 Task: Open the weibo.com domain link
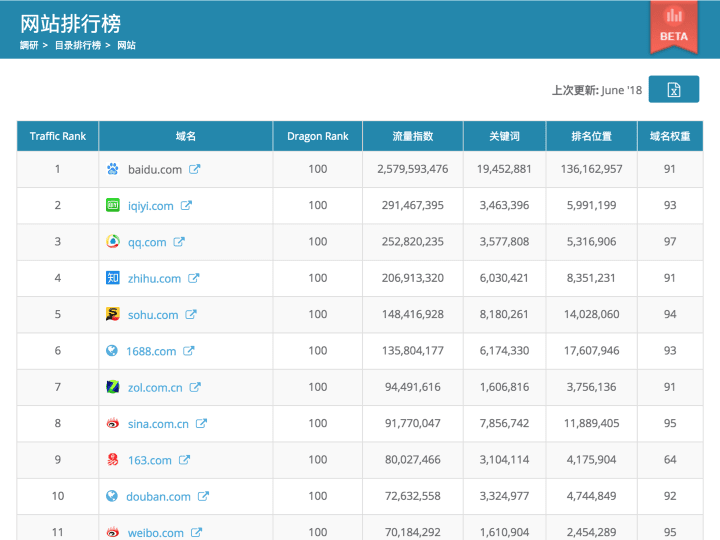(x=156, y=533)
